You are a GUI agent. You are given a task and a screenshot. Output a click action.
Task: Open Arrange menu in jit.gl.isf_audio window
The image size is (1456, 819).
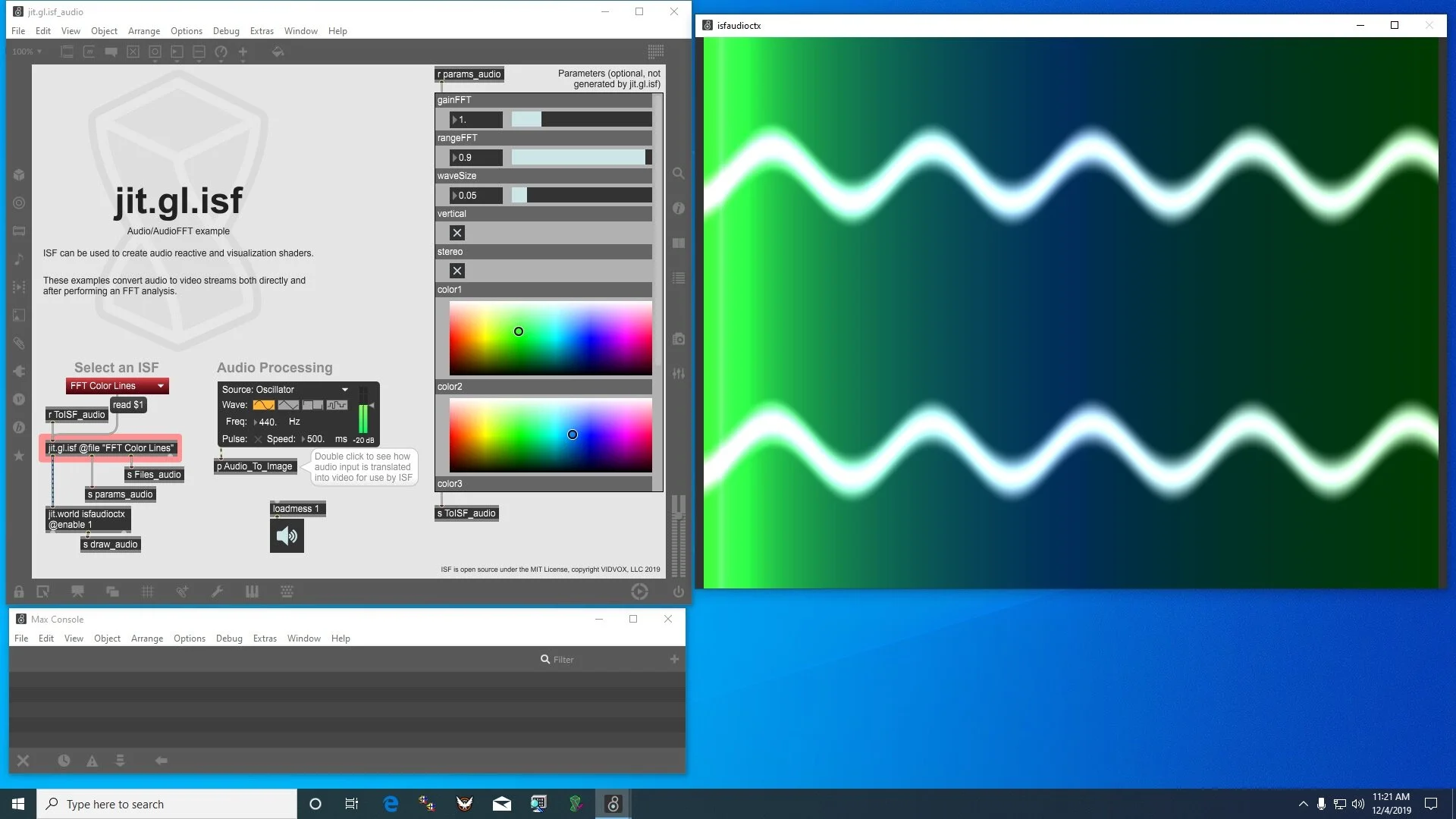pos(144,31)
